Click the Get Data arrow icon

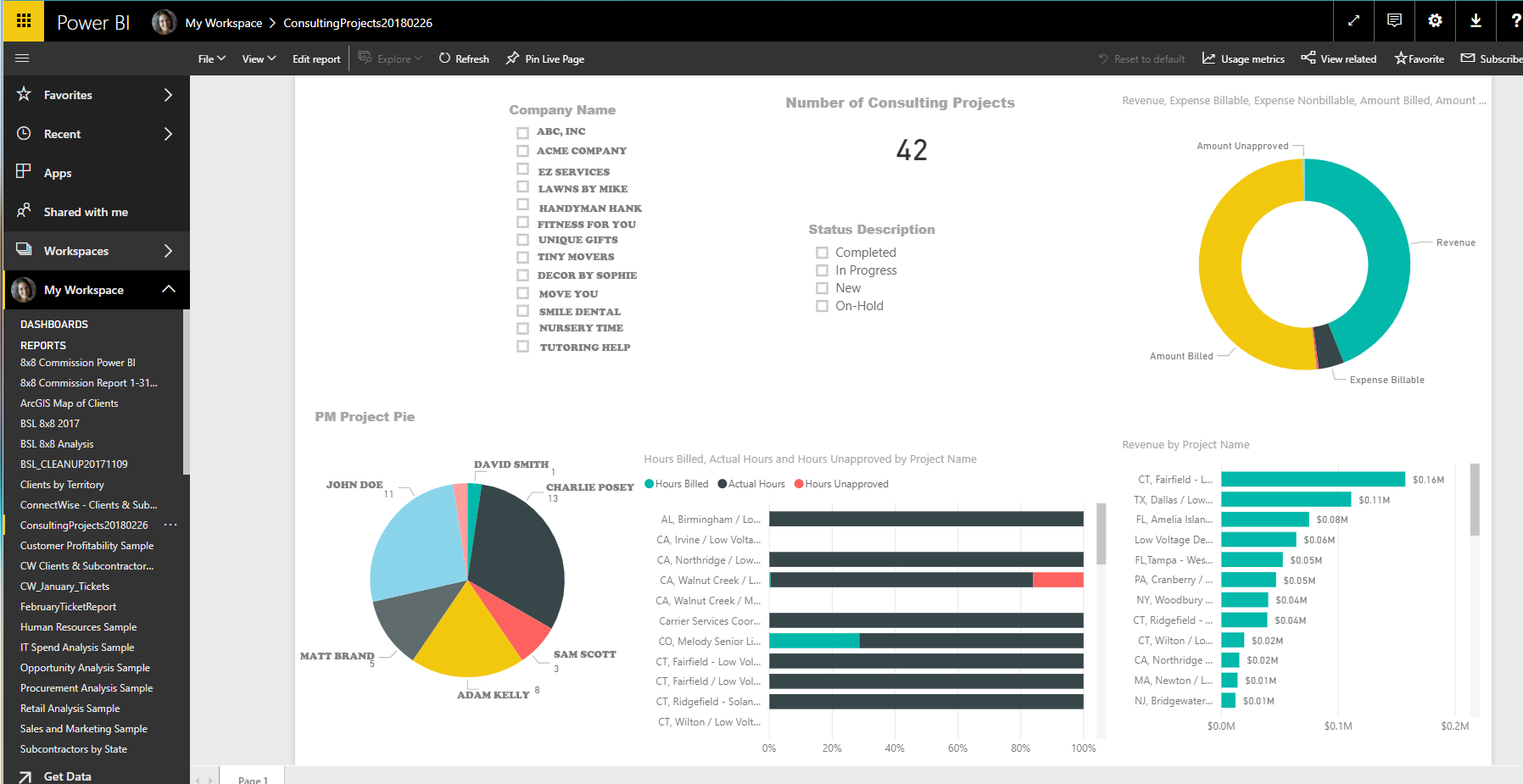[25, 776]
